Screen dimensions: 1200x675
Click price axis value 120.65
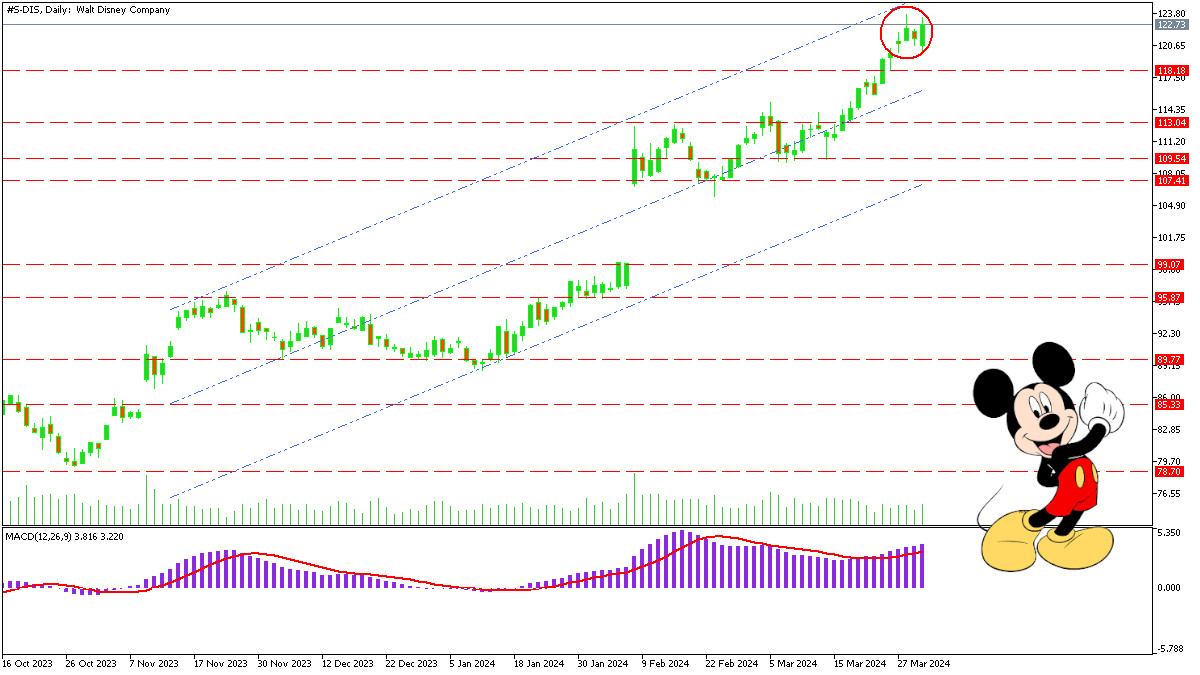(1173, 46)
